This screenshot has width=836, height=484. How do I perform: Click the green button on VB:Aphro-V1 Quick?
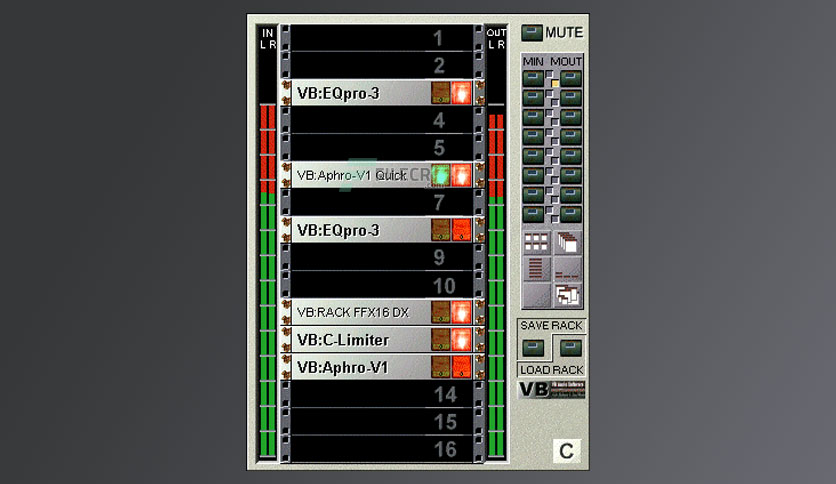(440, 175)
